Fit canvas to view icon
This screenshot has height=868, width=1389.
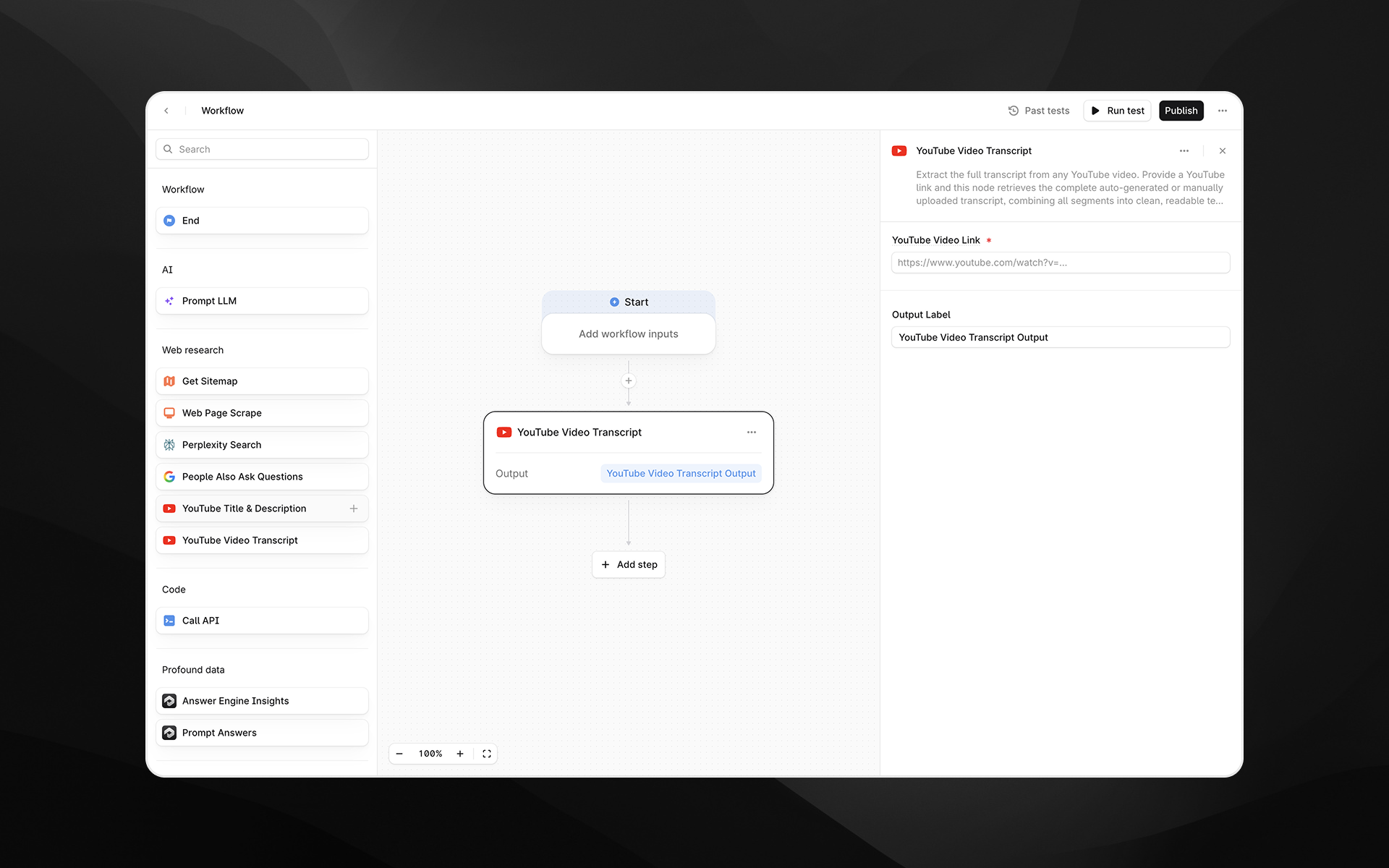(x=487, y=754)
